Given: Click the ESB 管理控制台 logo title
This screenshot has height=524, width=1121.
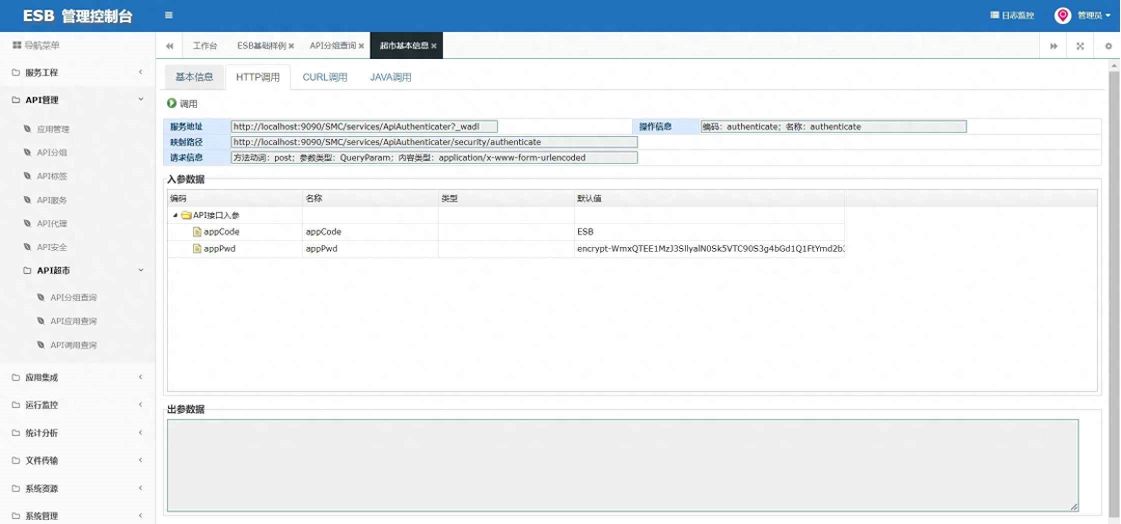Looking at the screenshot, I should tap(77, 16).
